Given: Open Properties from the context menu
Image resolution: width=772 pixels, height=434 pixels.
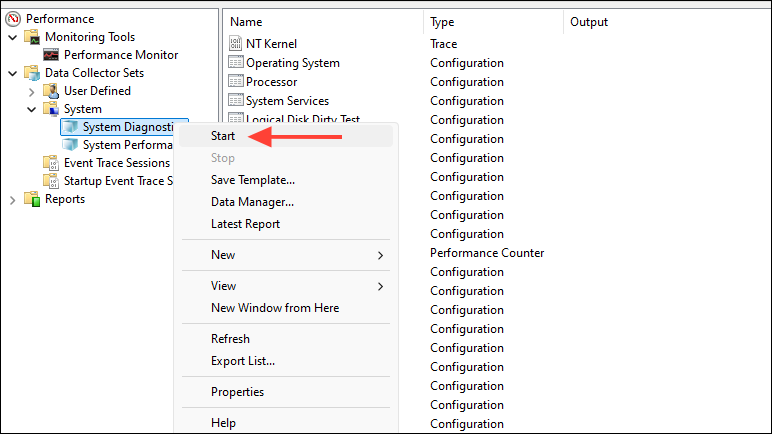Looking at the screenshot, I should coord(237,392).
